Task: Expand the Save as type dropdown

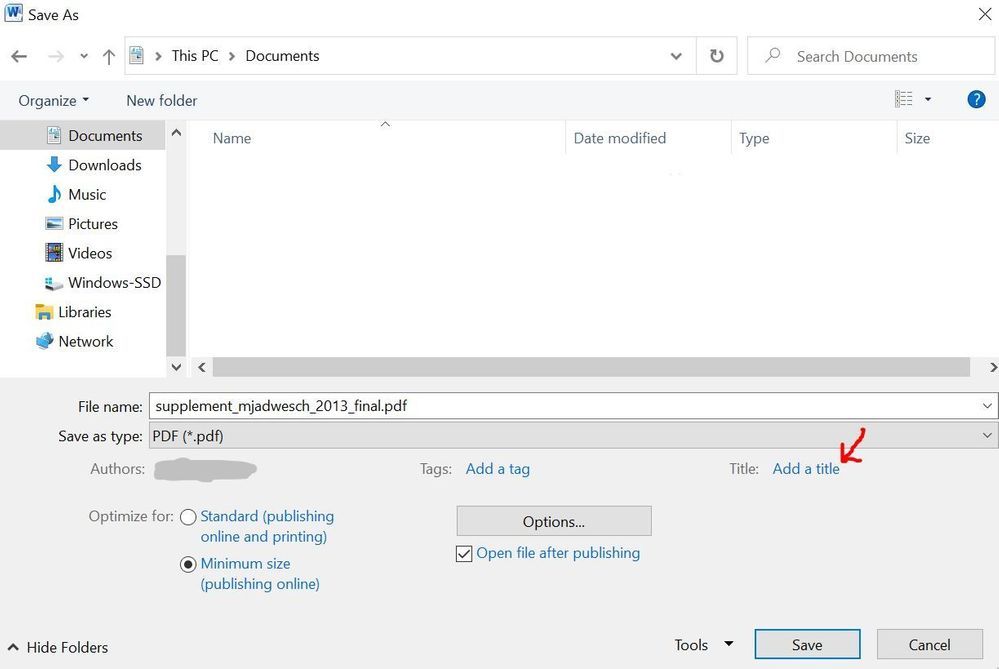Action: (987, 435)
